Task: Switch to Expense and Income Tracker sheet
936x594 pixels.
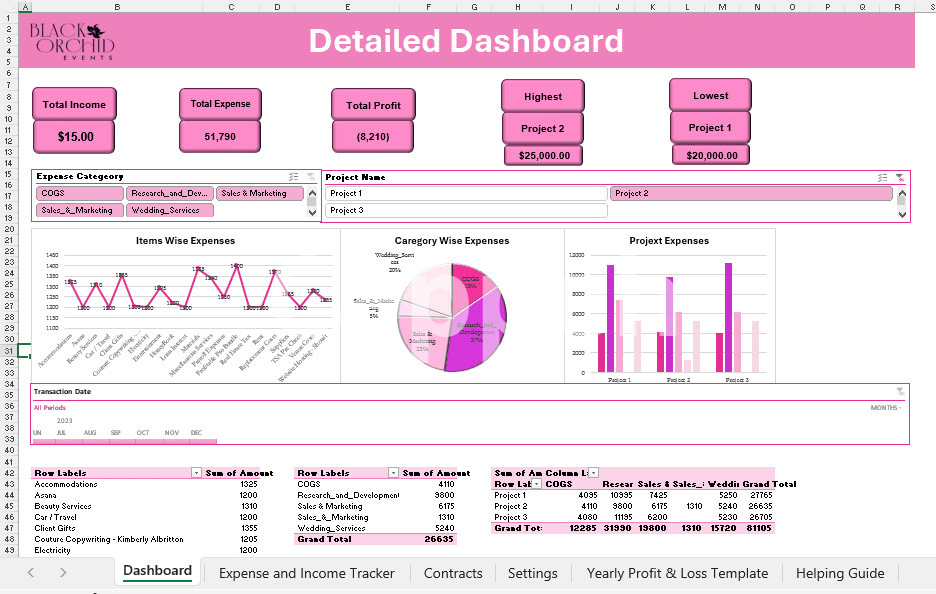Action: point(306,573)
